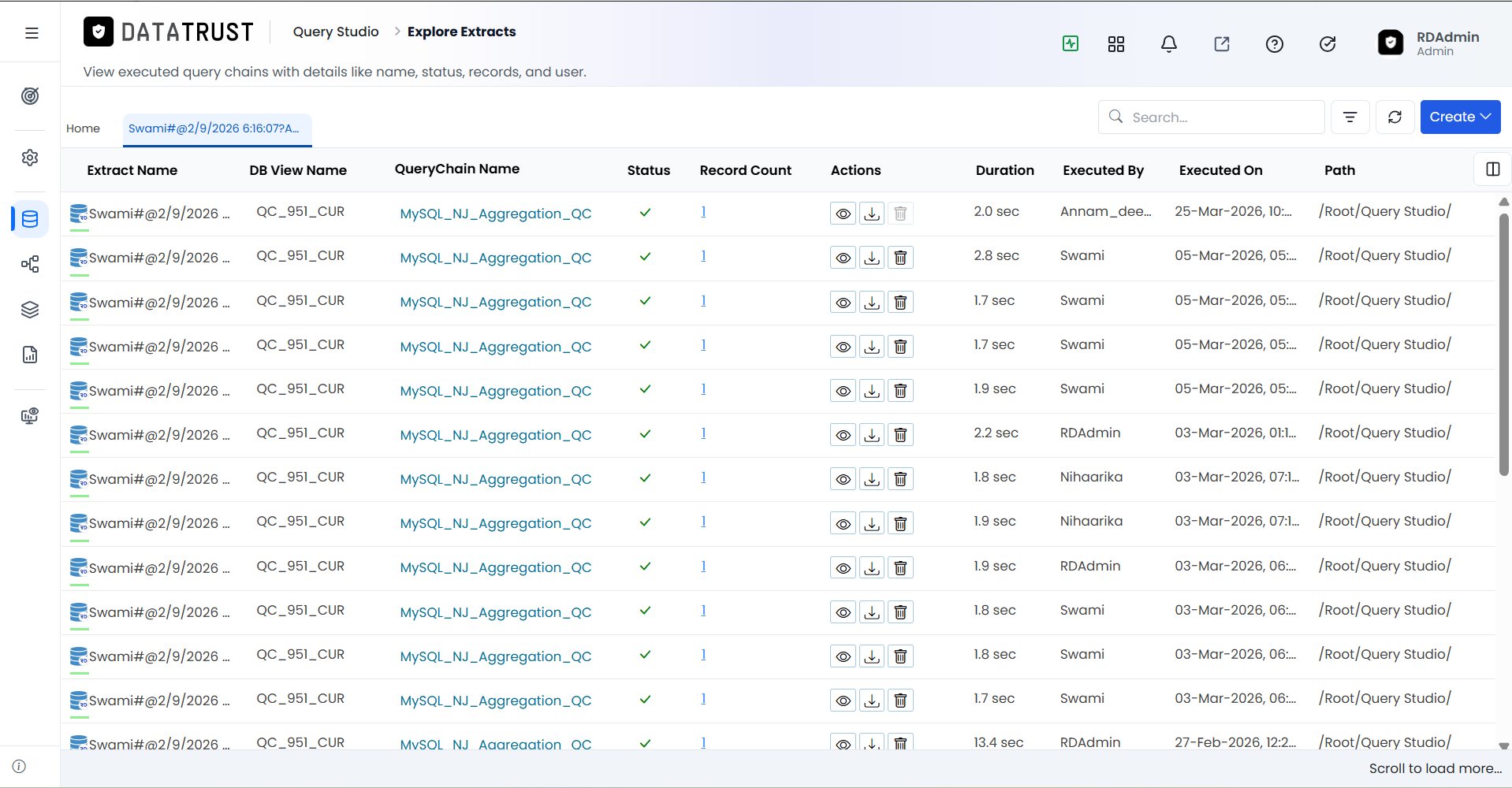Open the filter options icon
This screenshot has width=1512, height=788.
[x=1350, y=117]
